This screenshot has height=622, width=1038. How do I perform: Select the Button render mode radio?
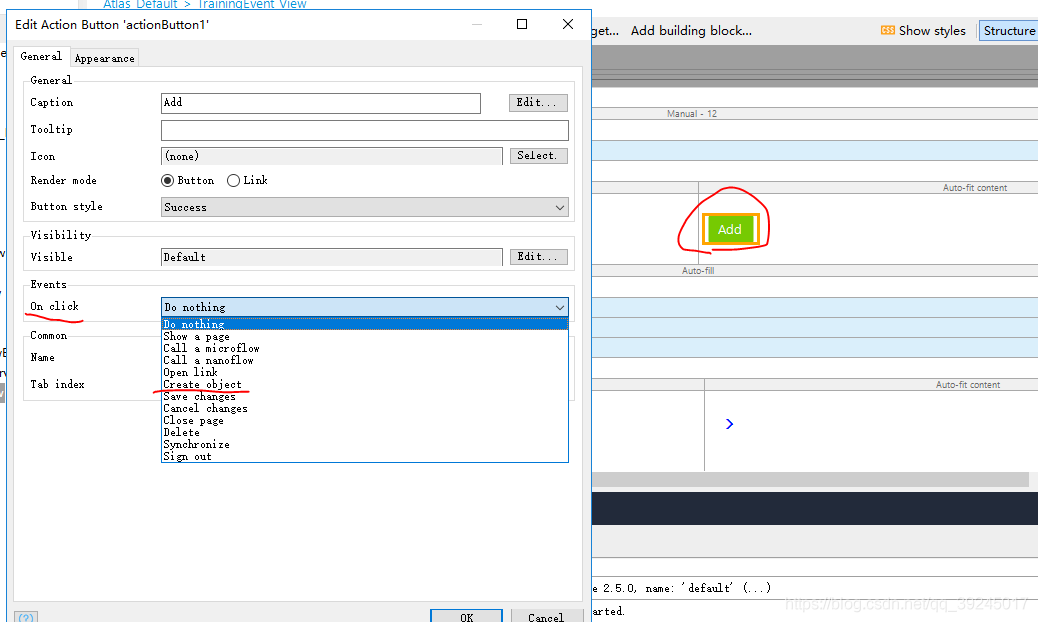coord(168,181)
